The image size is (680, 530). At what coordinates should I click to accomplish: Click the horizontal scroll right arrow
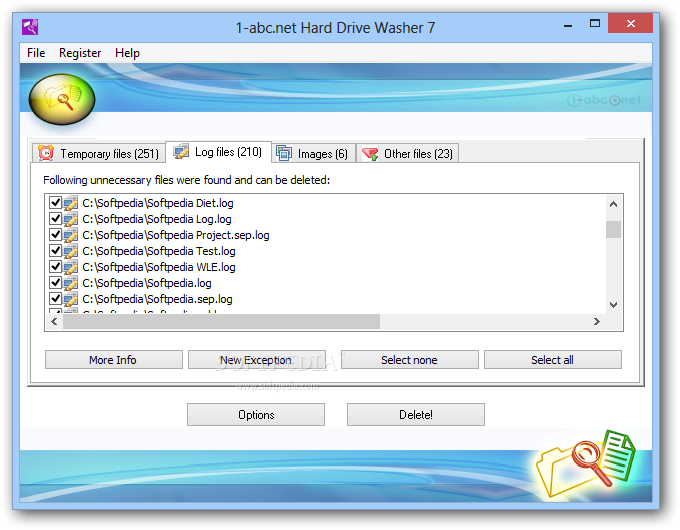tap(597, 321)
